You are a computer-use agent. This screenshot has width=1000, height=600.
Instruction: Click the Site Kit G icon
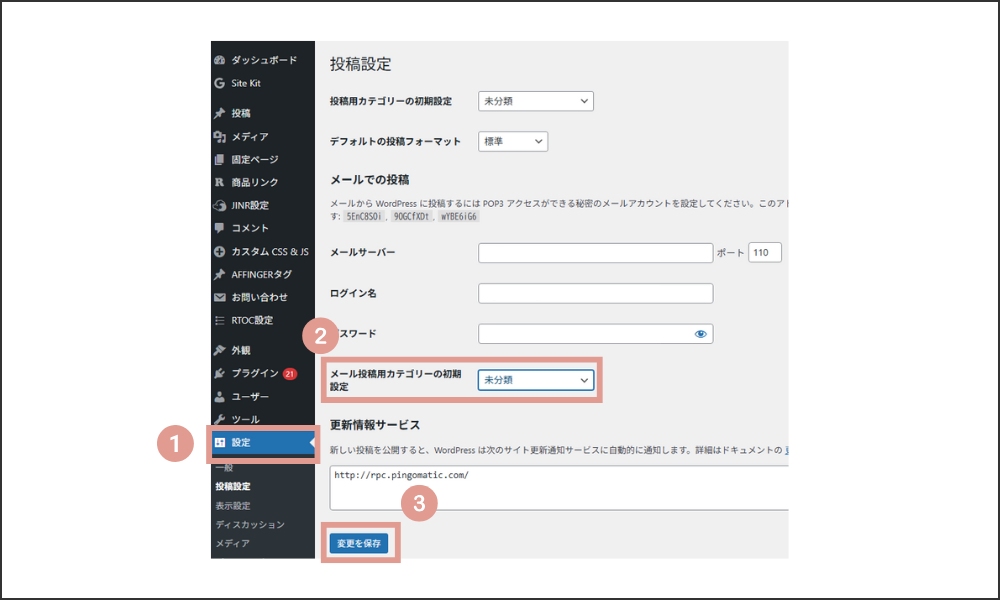[219, 83]
